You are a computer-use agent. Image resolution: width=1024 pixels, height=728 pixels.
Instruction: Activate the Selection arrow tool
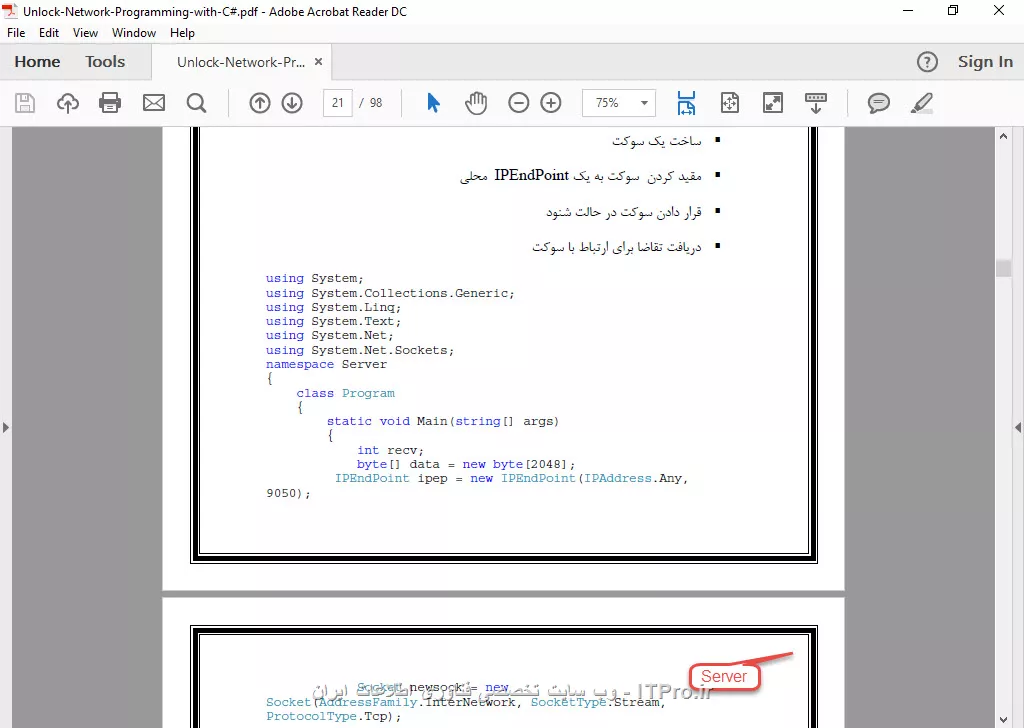click(433, 103)
